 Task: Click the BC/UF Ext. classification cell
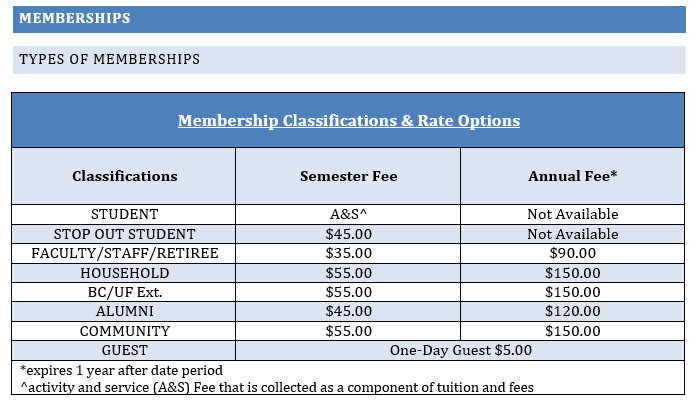coord(124,292)
